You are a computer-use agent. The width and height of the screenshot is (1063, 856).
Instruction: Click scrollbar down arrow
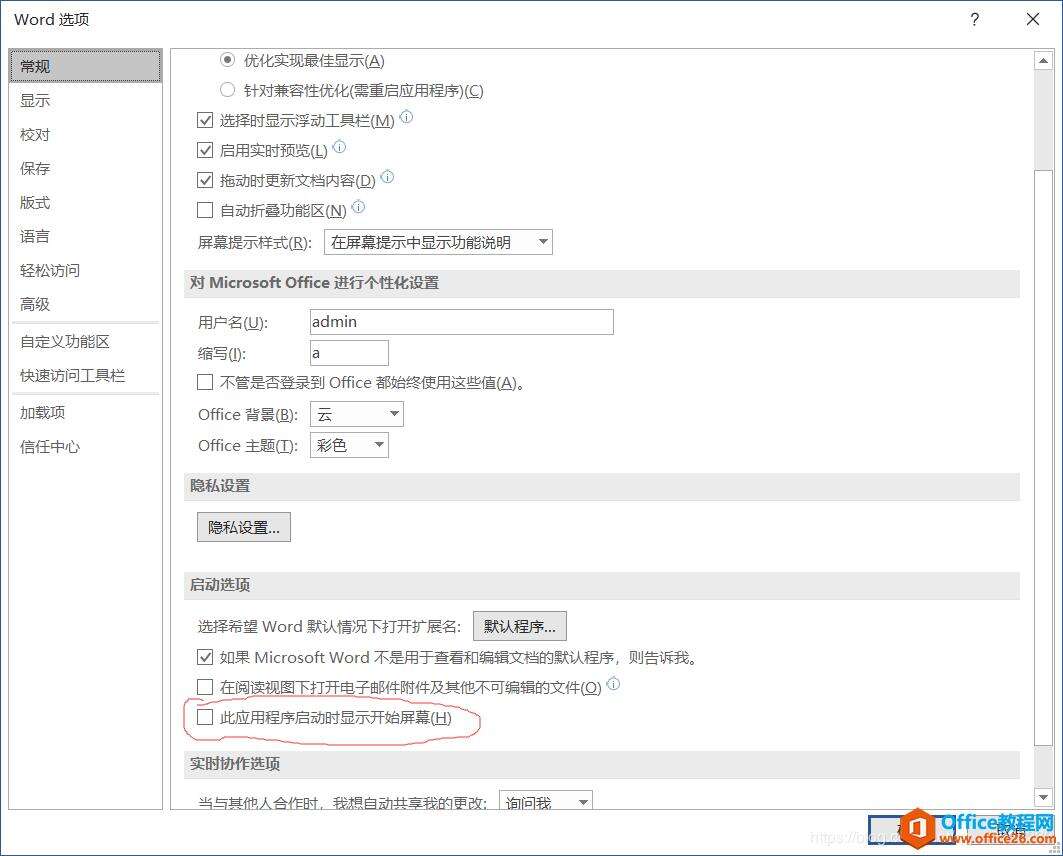(1043, 798)
